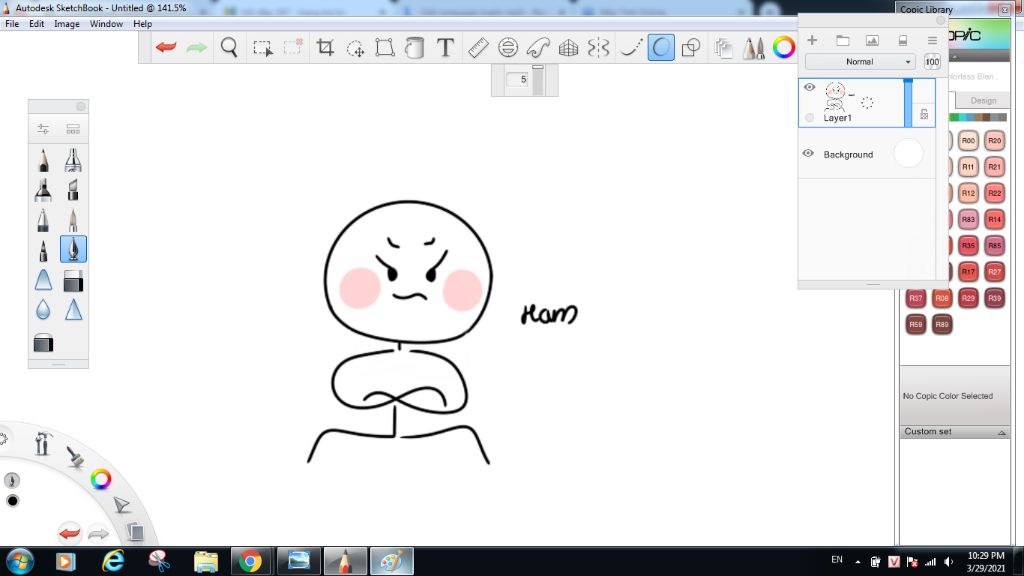The width and height of the screenshot is (1024, 576).
Task: Open Brush Properties sliders icon
Action: click(x=43, y=129)
